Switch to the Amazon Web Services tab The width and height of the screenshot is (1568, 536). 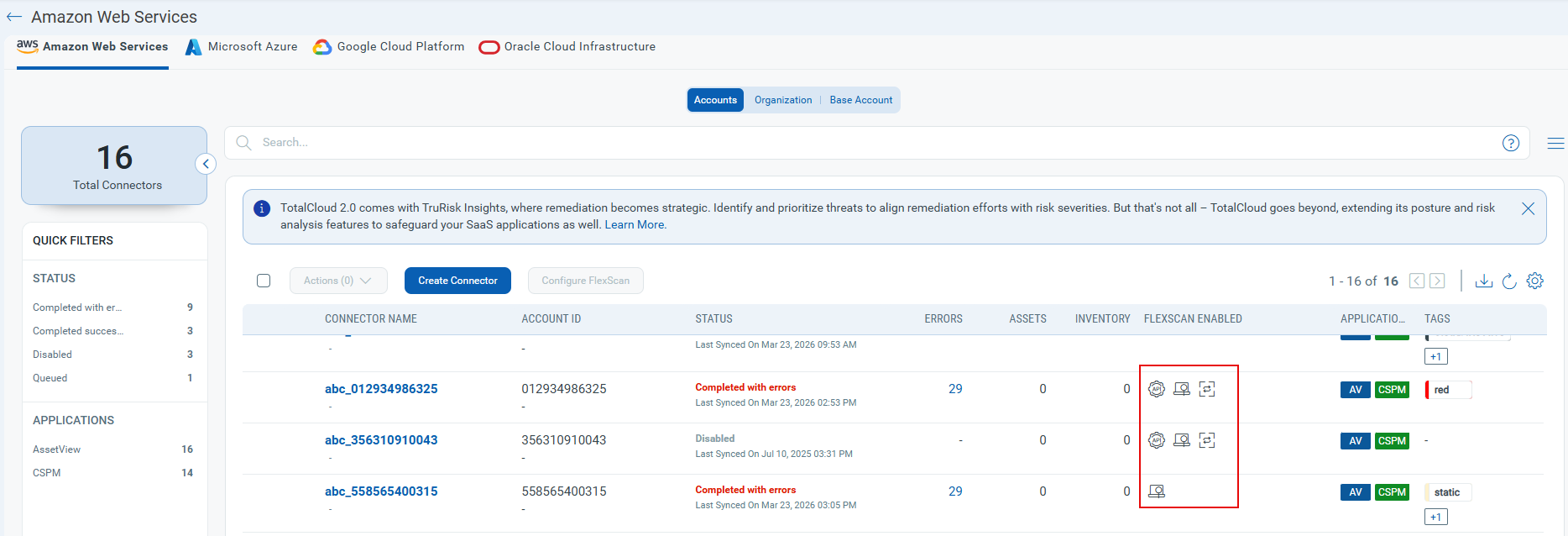click(x=92, y=47)
